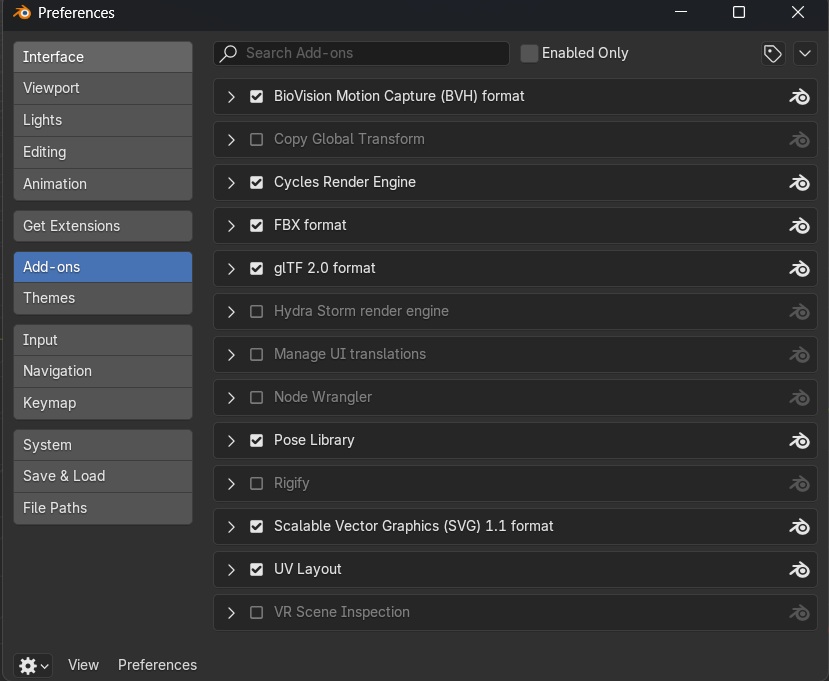The height and width of the screenshot is (681, 829).
Task: Switch to the Viewport preferences section
Action: (103, 88)
